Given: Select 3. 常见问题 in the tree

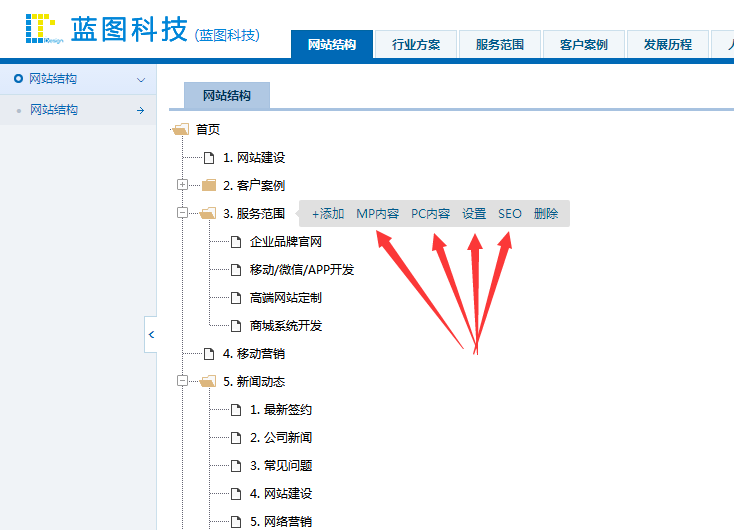Looking at the screenshot, I should [281, 466].
